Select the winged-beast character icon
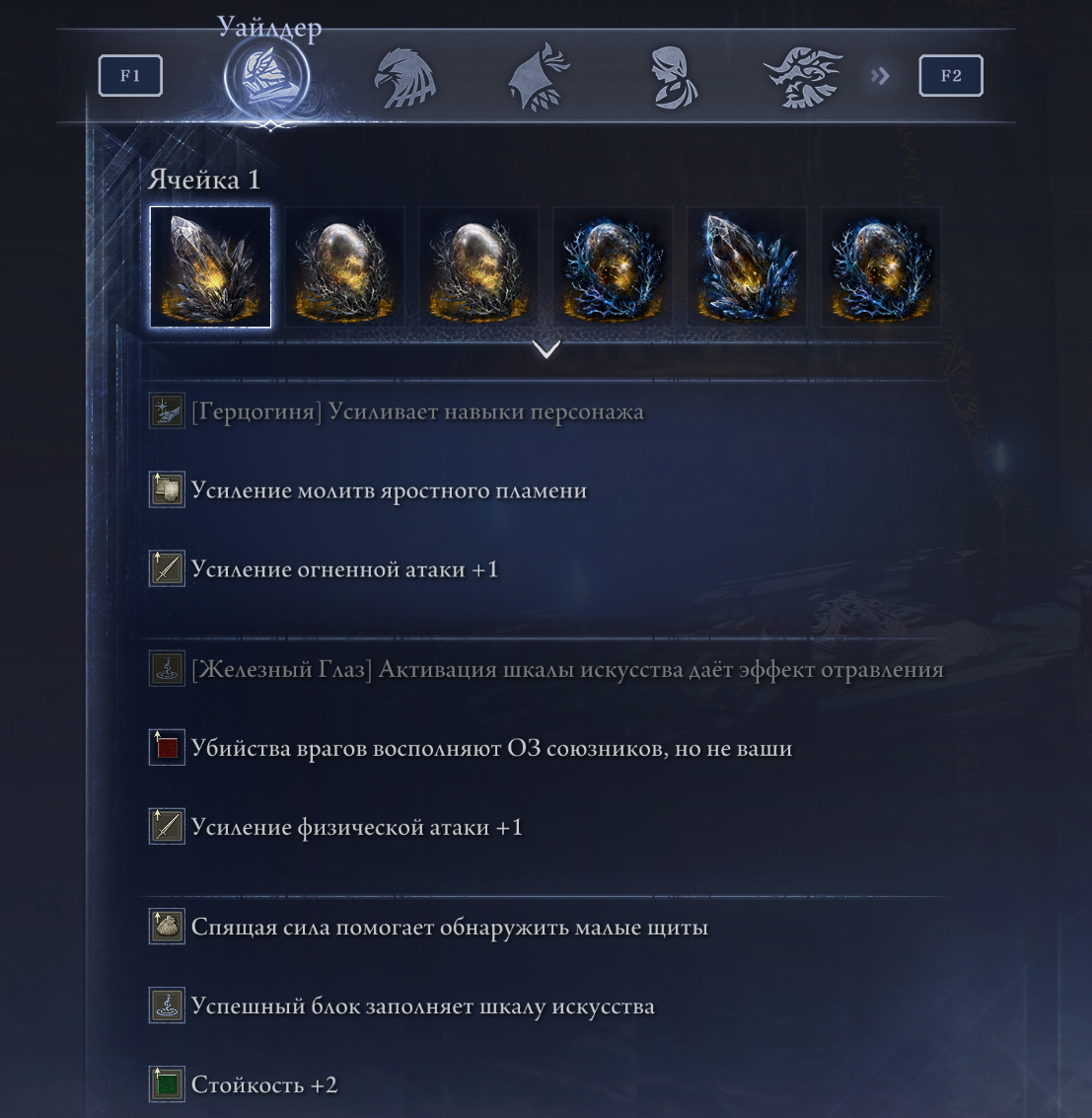 point(803,77)
